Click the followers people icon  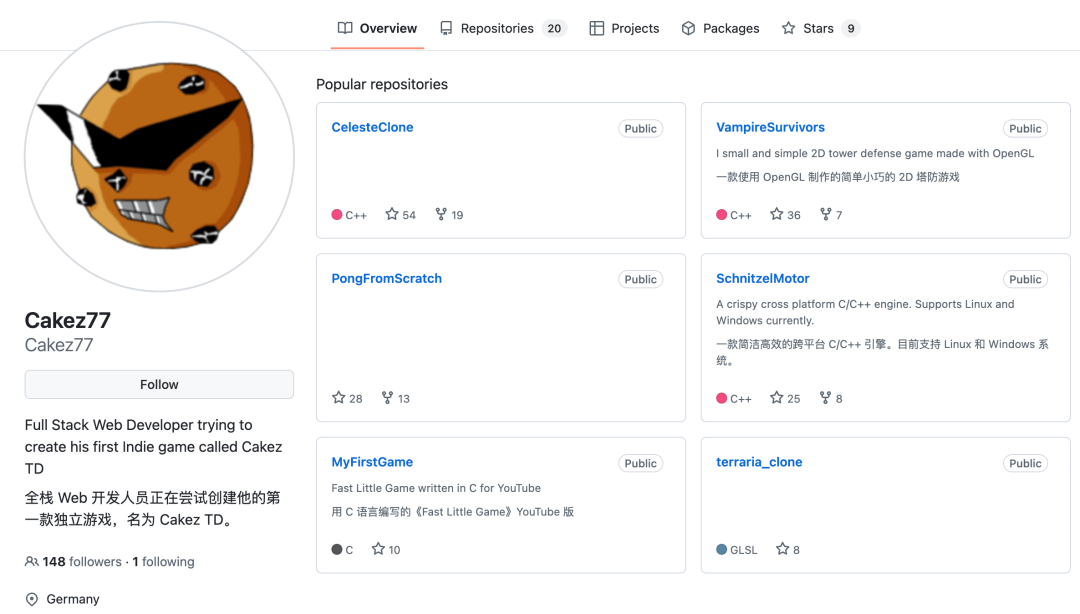click(32, 562)
